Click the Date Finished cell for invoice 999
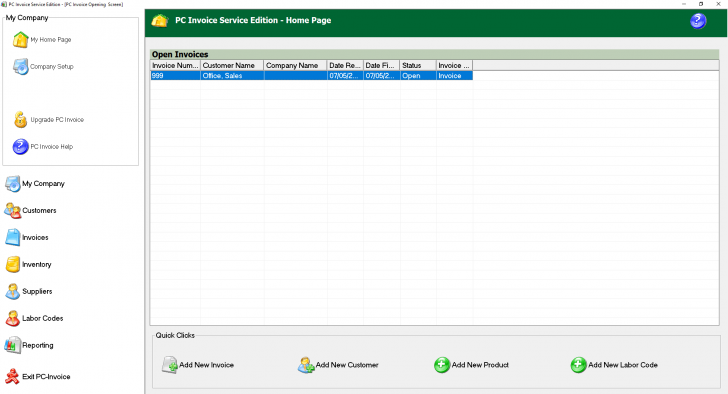 pos(381,76)
